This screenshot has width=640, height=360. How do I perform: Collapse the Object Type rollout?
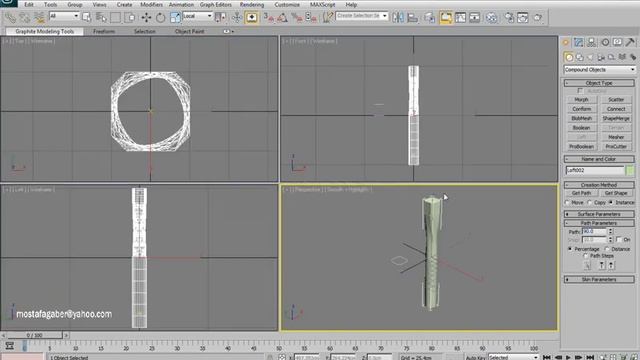(x=599, y=83)
